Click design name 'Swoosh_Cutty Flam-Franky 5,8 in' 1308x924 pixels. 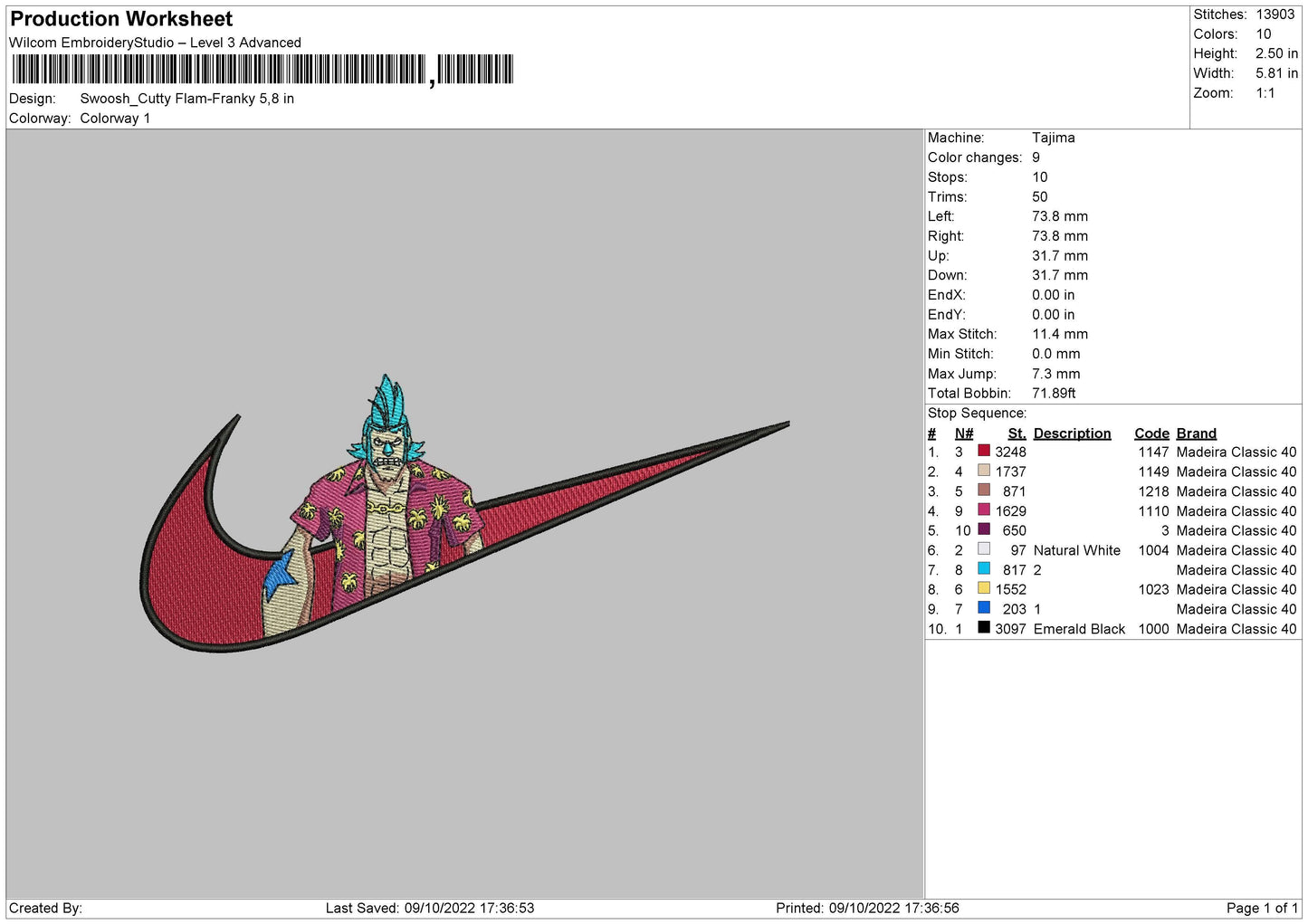point(187,99)
